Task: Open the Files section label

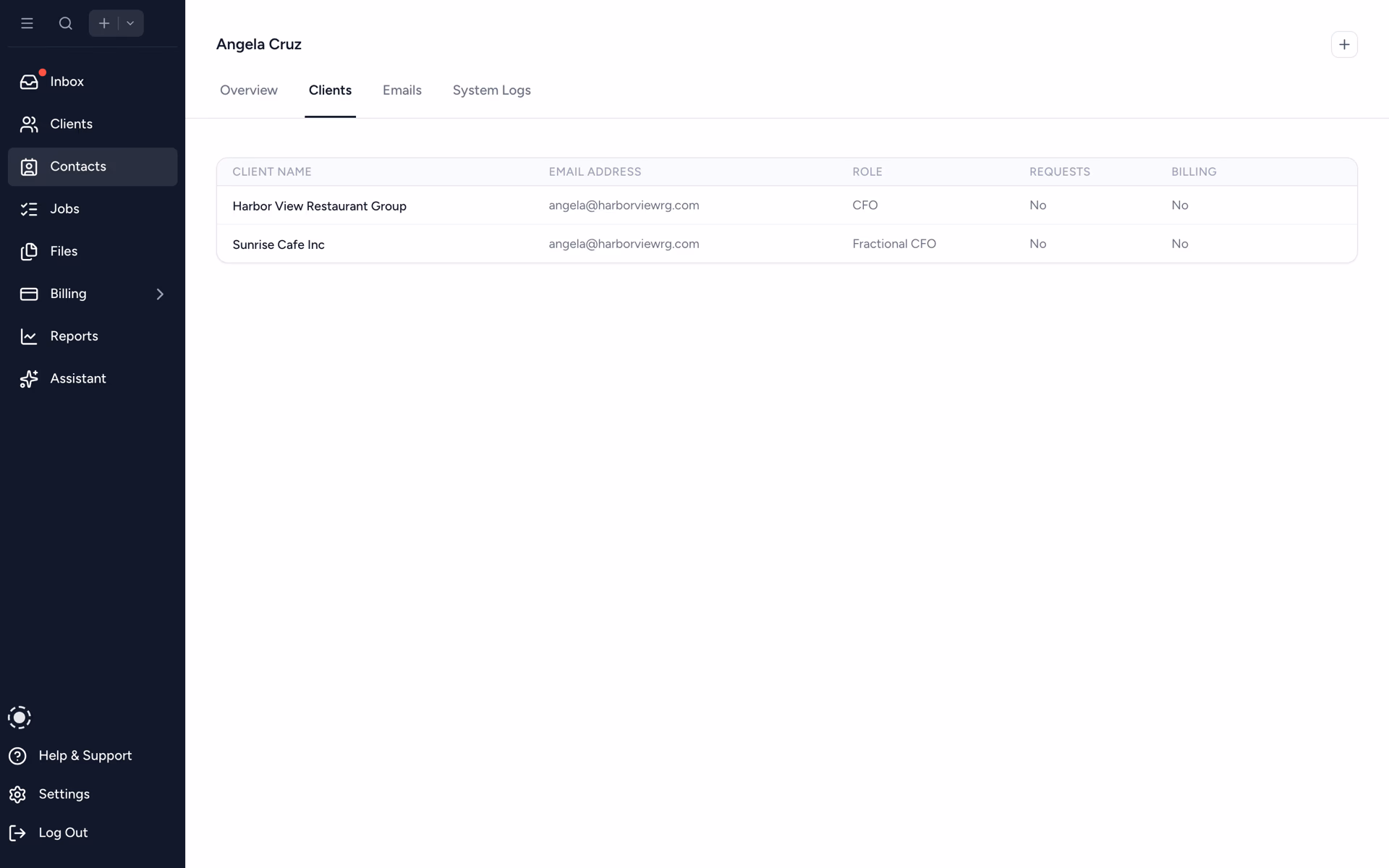Action: tap(64, 251)
